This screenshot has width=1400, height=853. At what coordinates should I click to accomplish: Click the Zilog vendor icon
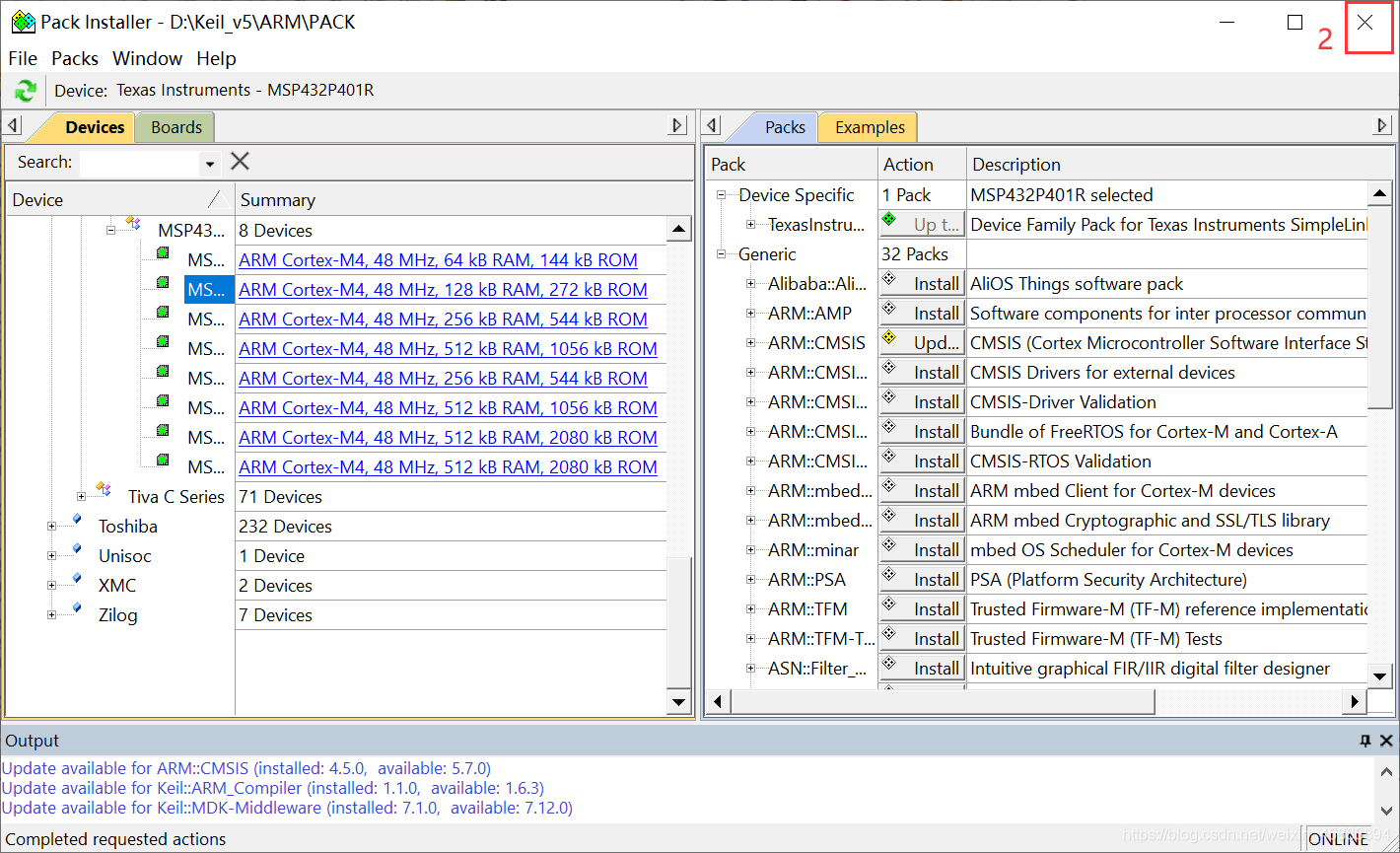pyautogui.click(x=75, y=609)
